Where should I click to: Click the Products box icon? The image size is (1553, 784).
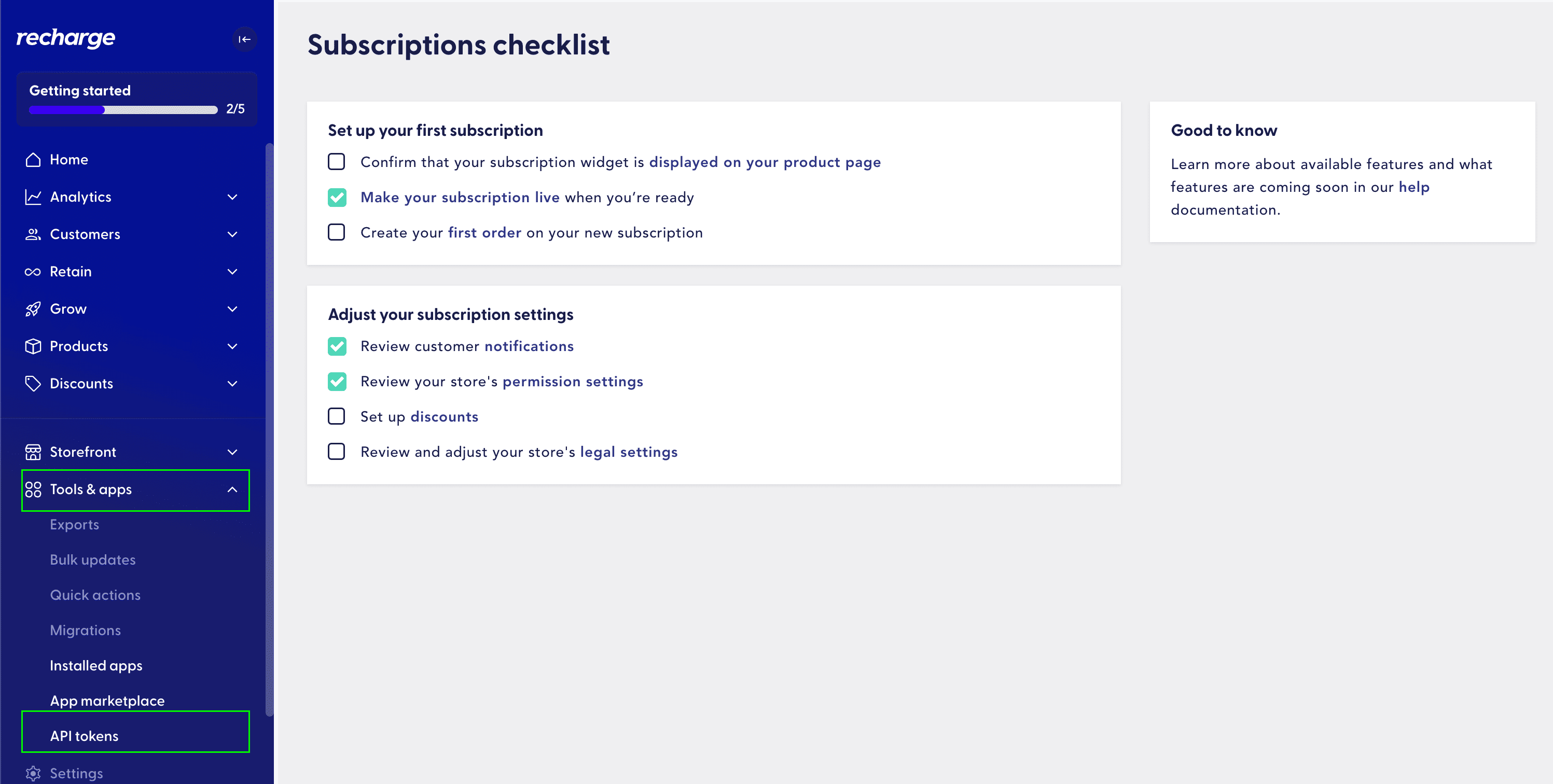tap(33, 346)
